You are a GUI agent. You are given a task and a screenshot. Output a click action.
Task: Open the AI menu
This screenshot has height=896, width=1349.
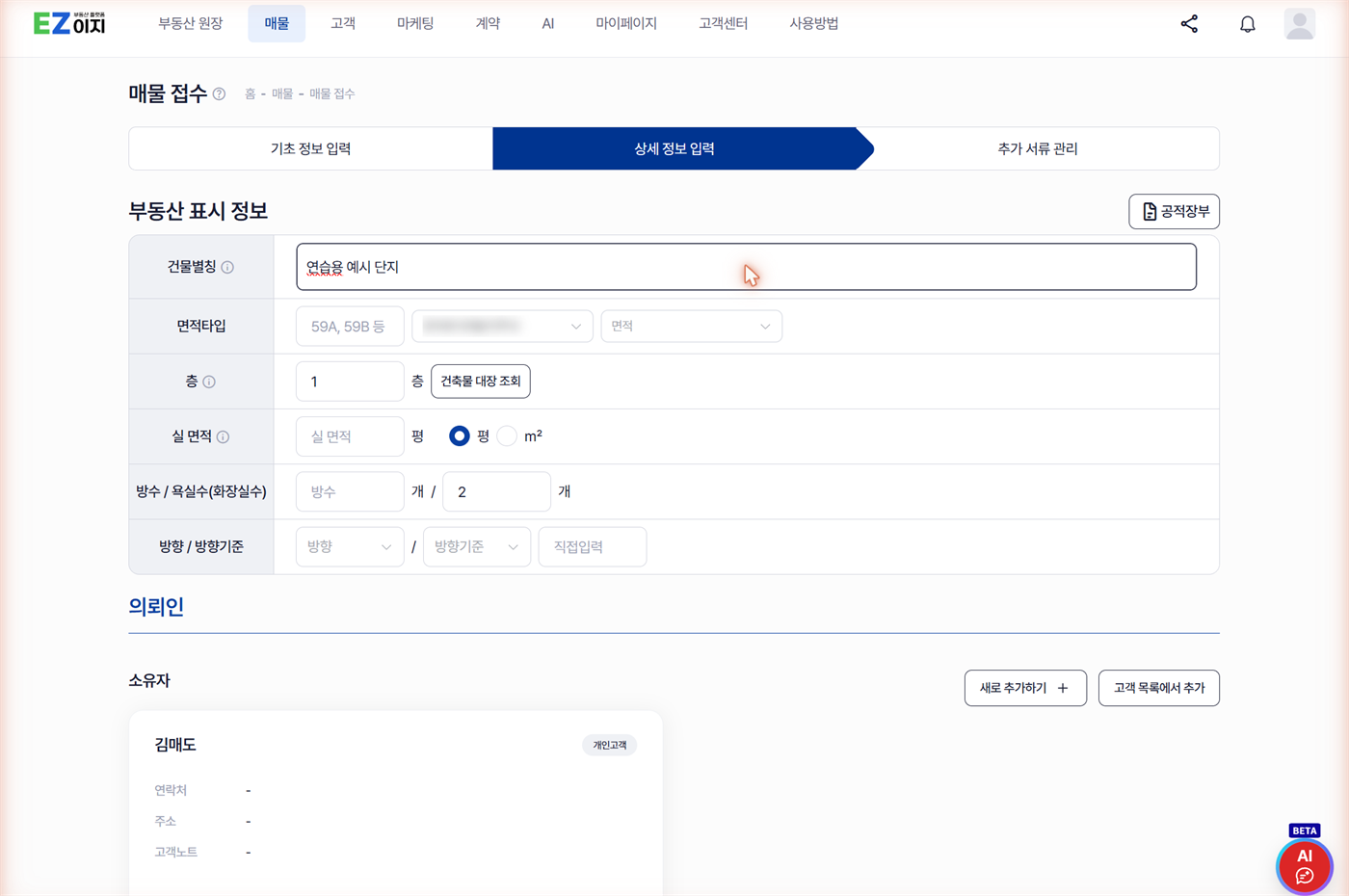click(547, 23)
